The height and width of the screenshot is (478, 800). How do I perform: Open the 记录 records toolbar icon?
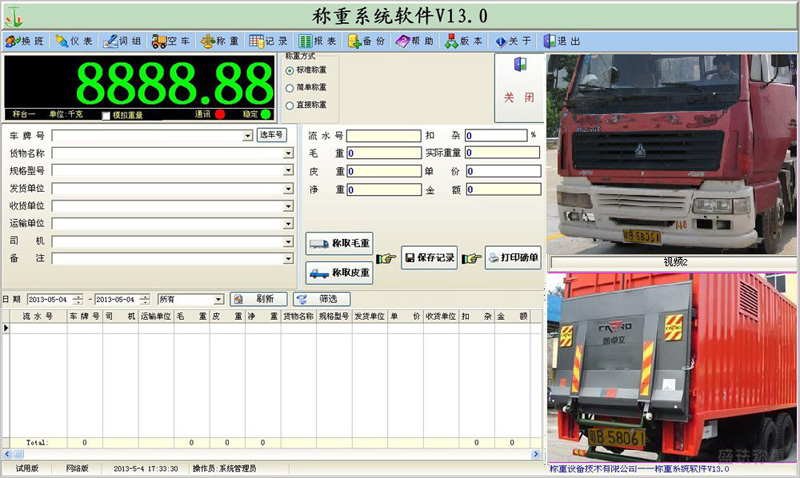tap(257, 41)
